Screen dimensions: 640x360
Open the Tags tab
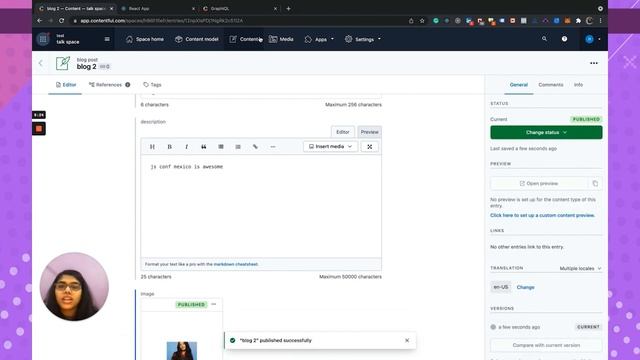pos(152,85)
